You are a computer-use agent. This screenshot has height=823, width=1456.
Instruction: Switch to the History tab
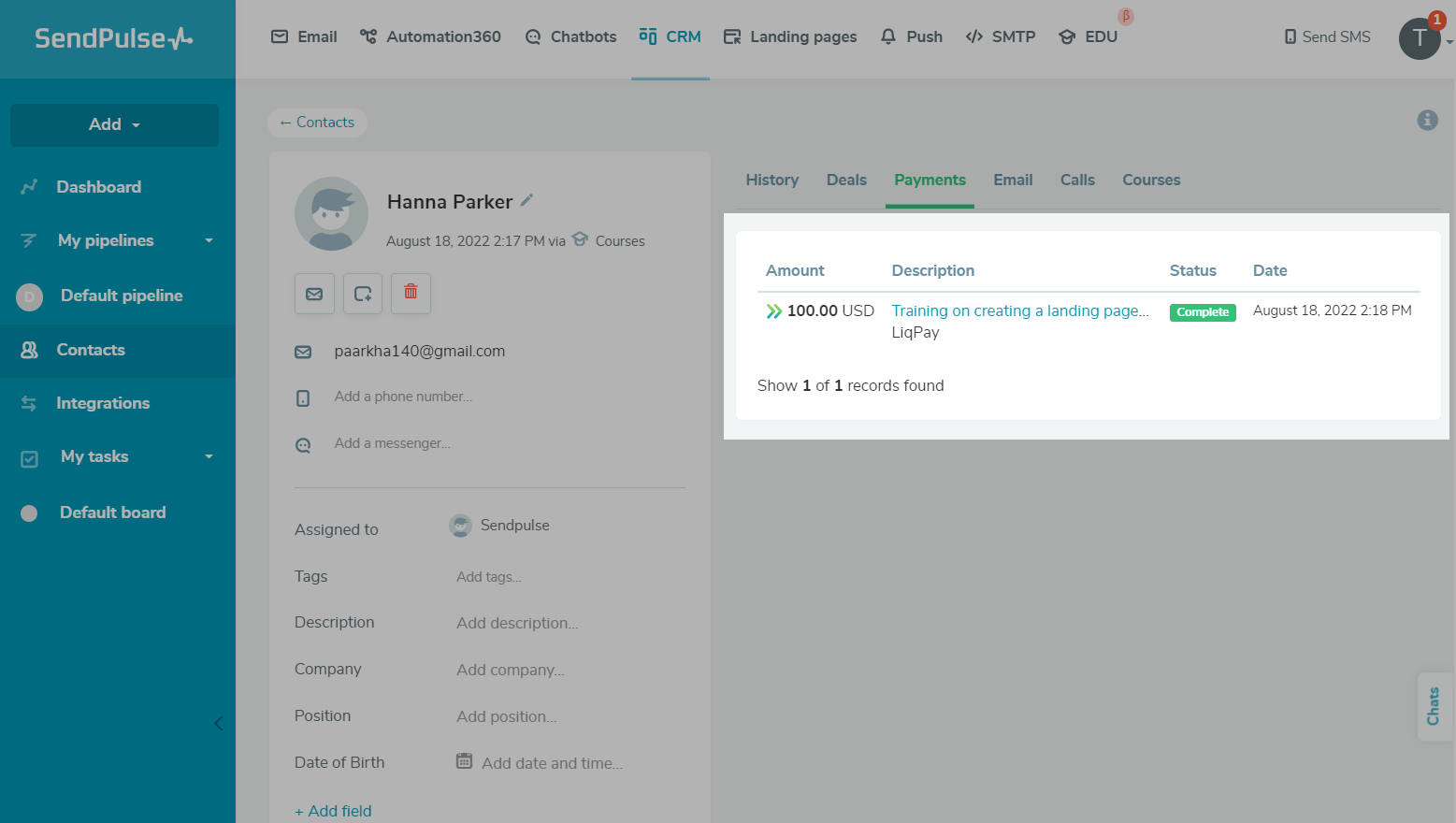772,180
